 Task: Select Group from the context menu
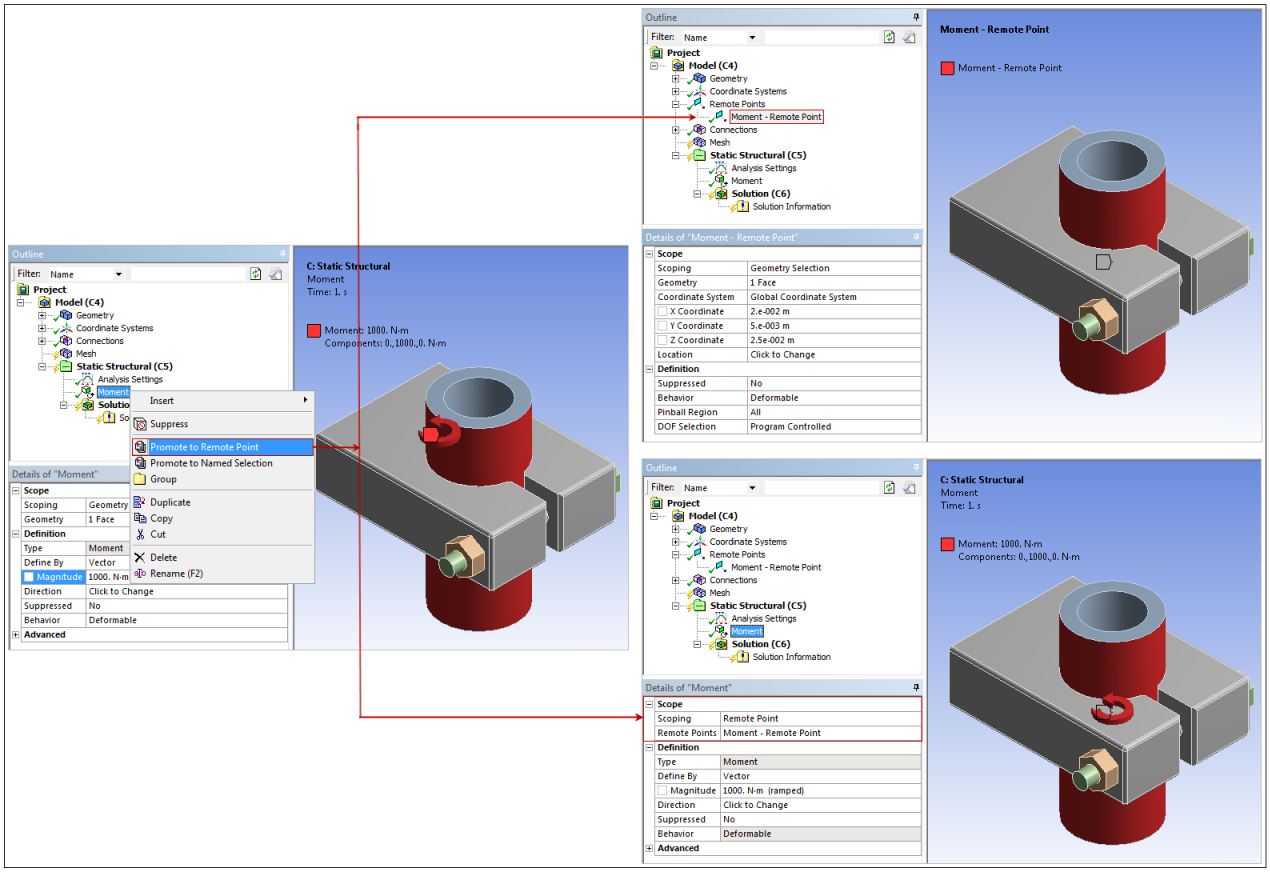click(x=222, y=479)
